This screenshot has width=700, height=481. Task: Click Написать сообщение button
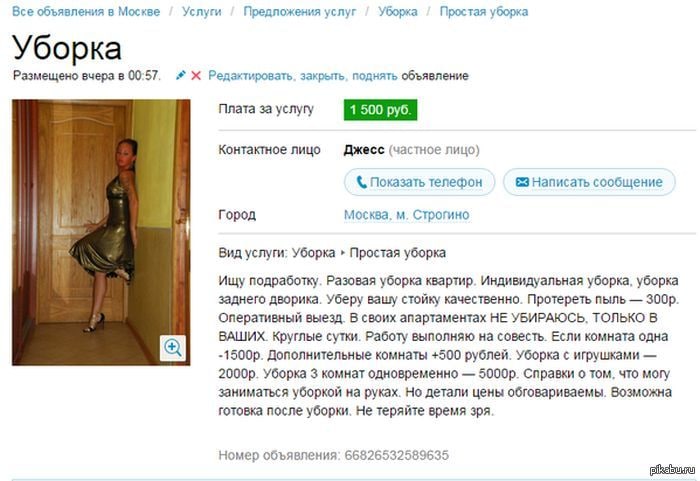589,182
